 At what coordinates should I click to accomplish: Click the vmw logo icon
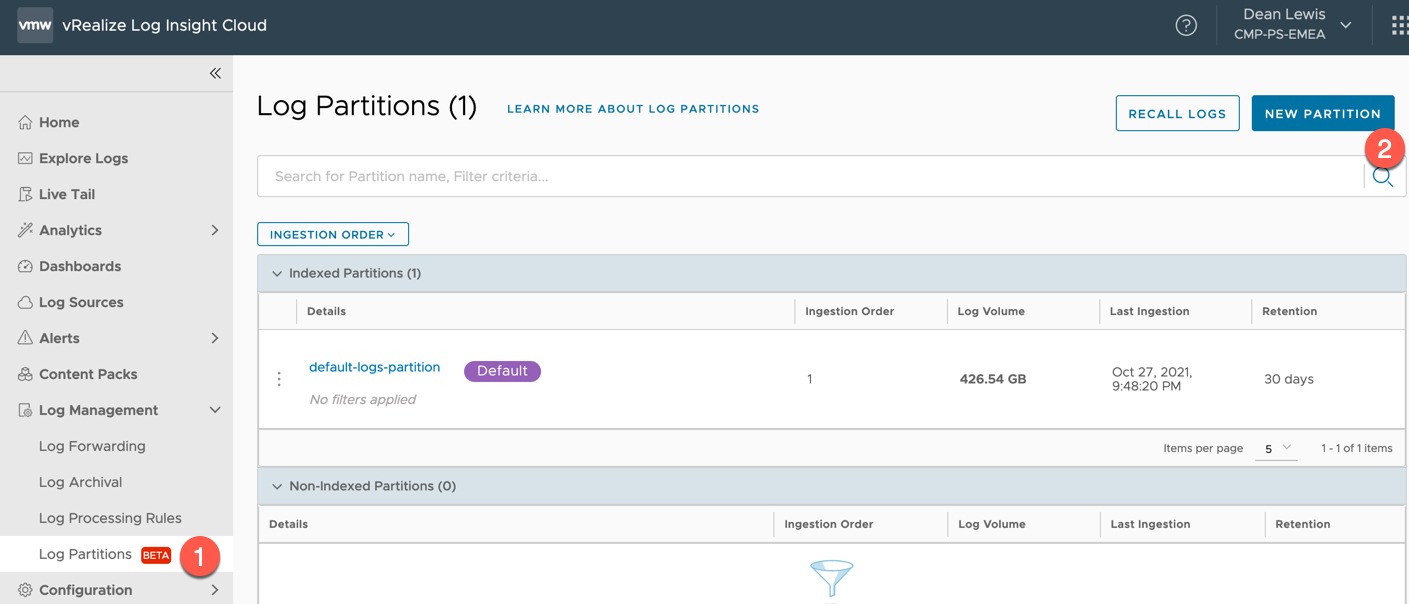[x=35, y=25]
